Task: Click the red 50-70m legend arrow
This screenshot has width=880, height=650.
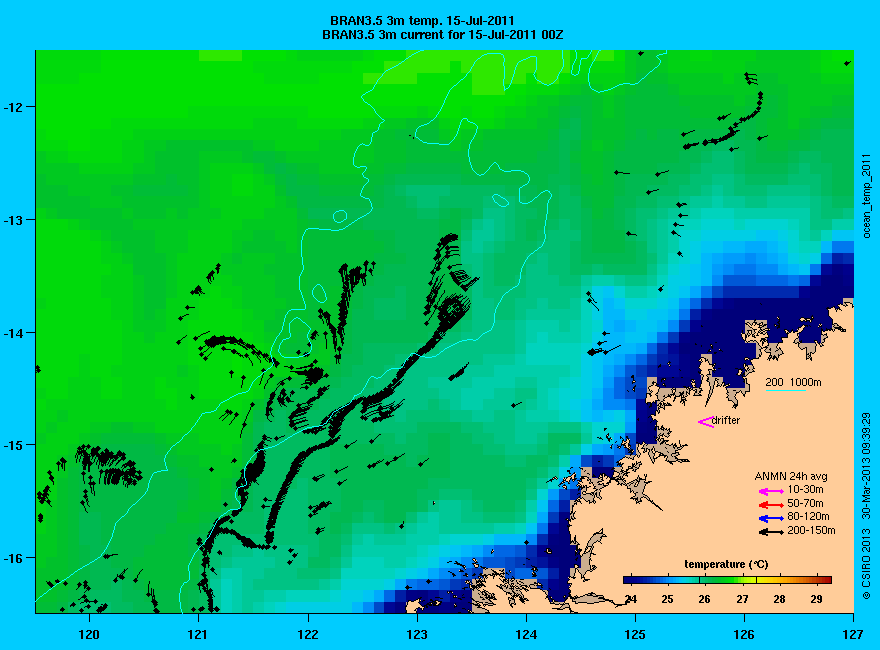Action: tap(771, 505)
